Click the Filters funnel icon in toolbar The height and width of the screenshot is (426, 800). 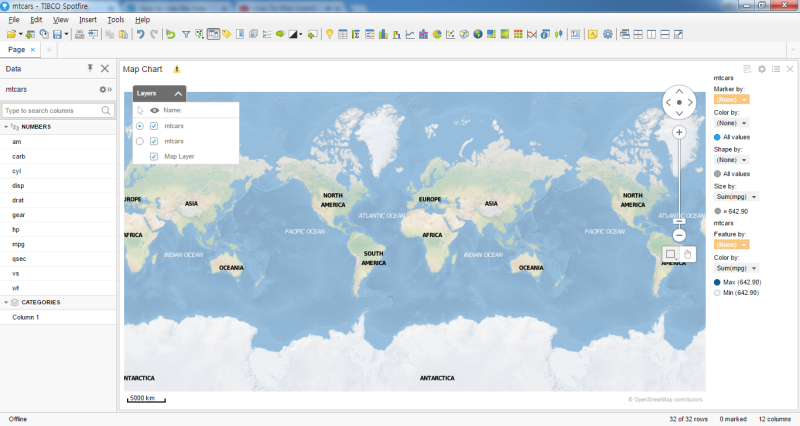pos(185,34)
